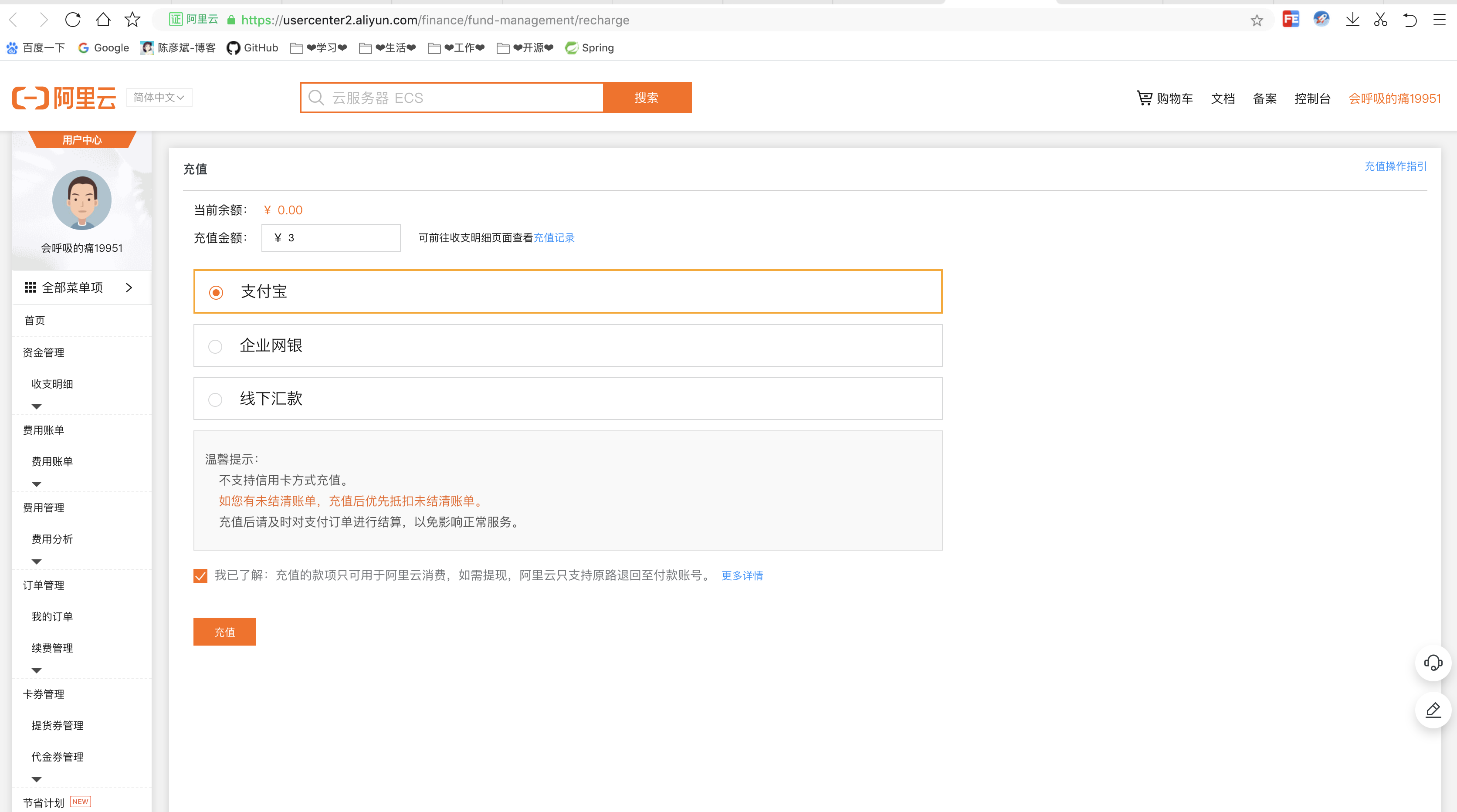Open 备案 in top navigation
Screen dimensions: 1457x812
(x=1264, y=98)
